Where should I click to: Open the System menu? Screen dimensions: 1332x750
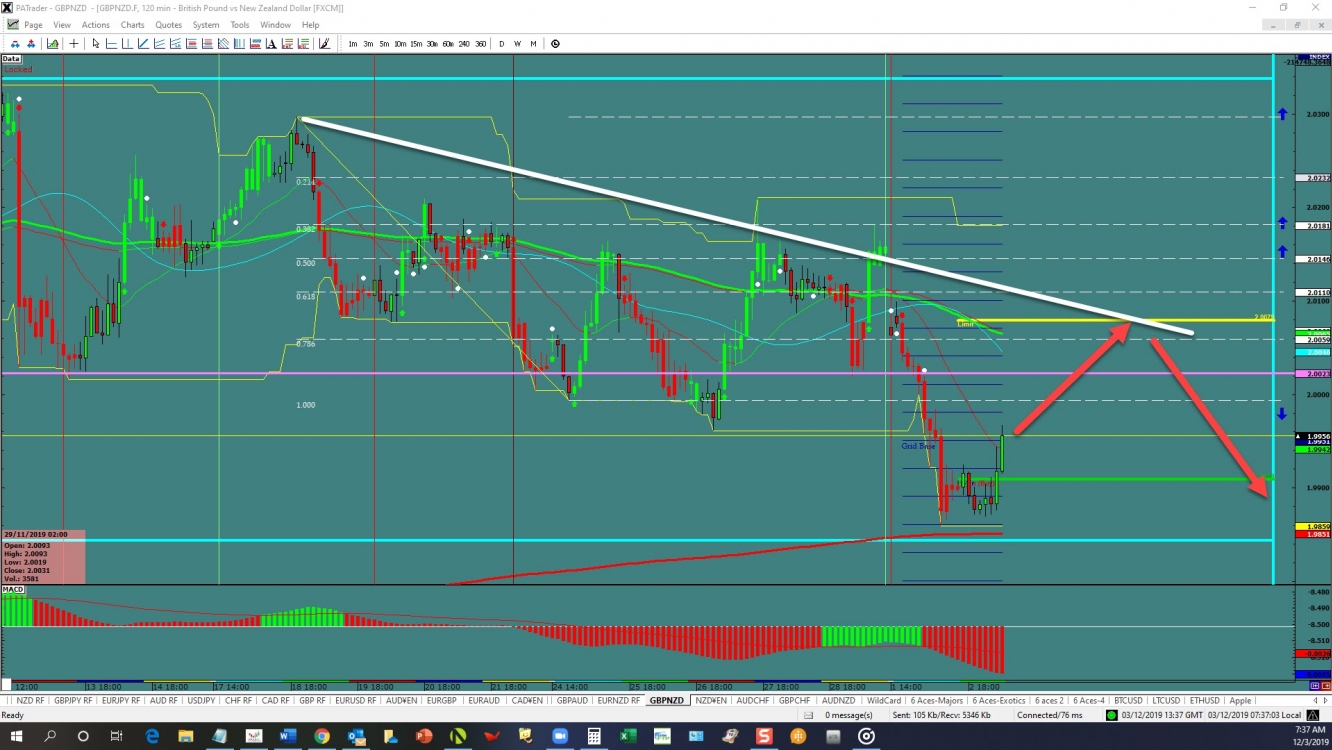click(x=206, y=25)
